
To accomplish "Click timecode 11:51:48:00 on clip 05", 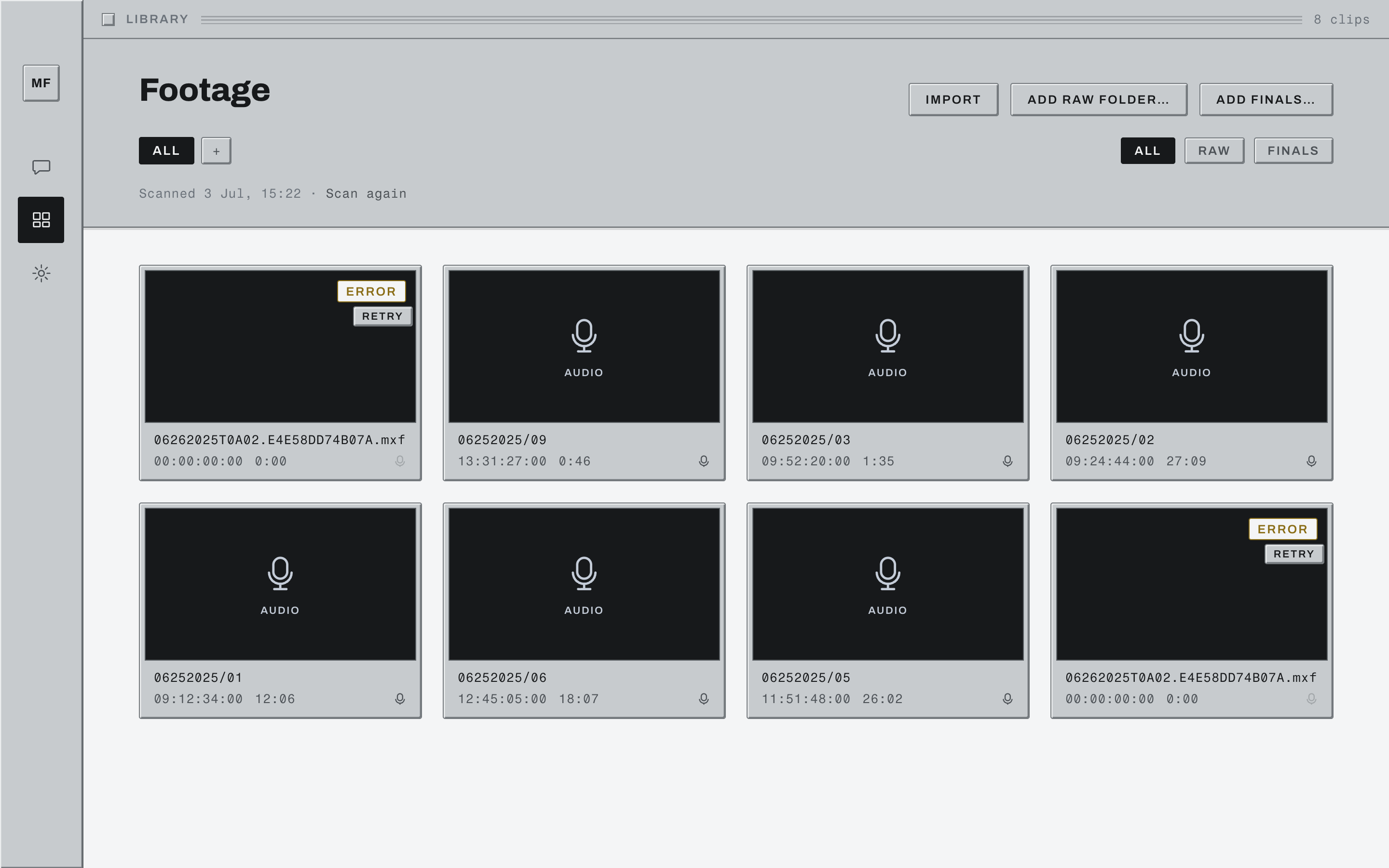I will (806, 699).
